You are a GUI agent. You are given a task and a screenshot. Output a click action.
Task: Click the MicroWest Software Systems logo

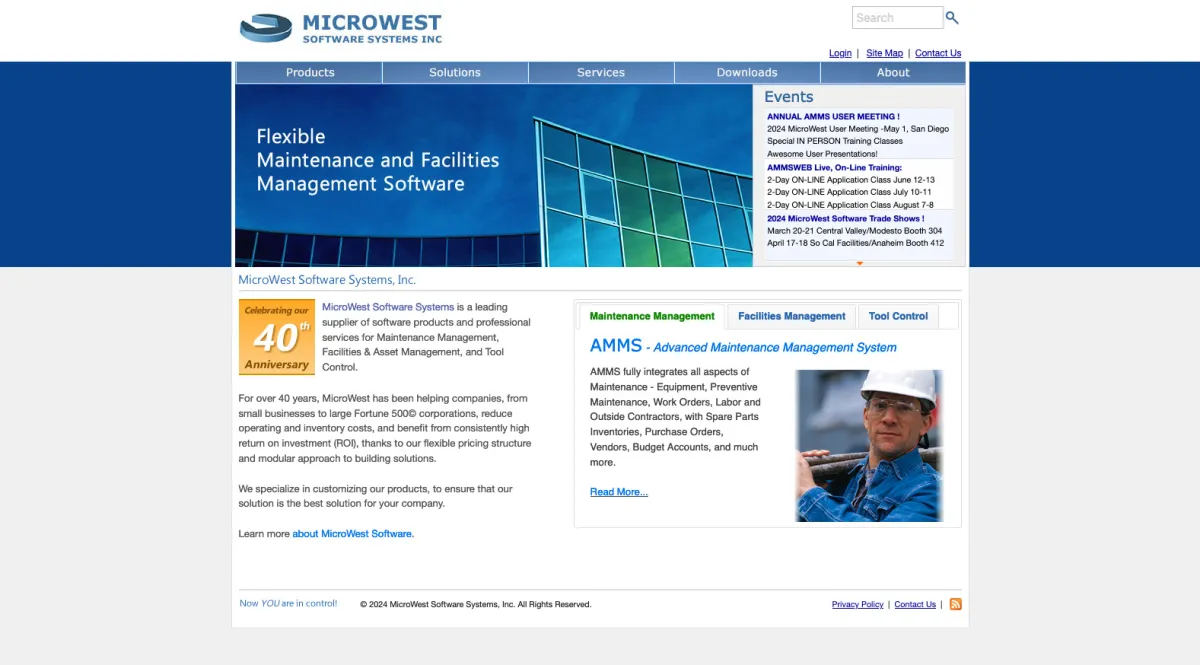click(x=341, y=28)
